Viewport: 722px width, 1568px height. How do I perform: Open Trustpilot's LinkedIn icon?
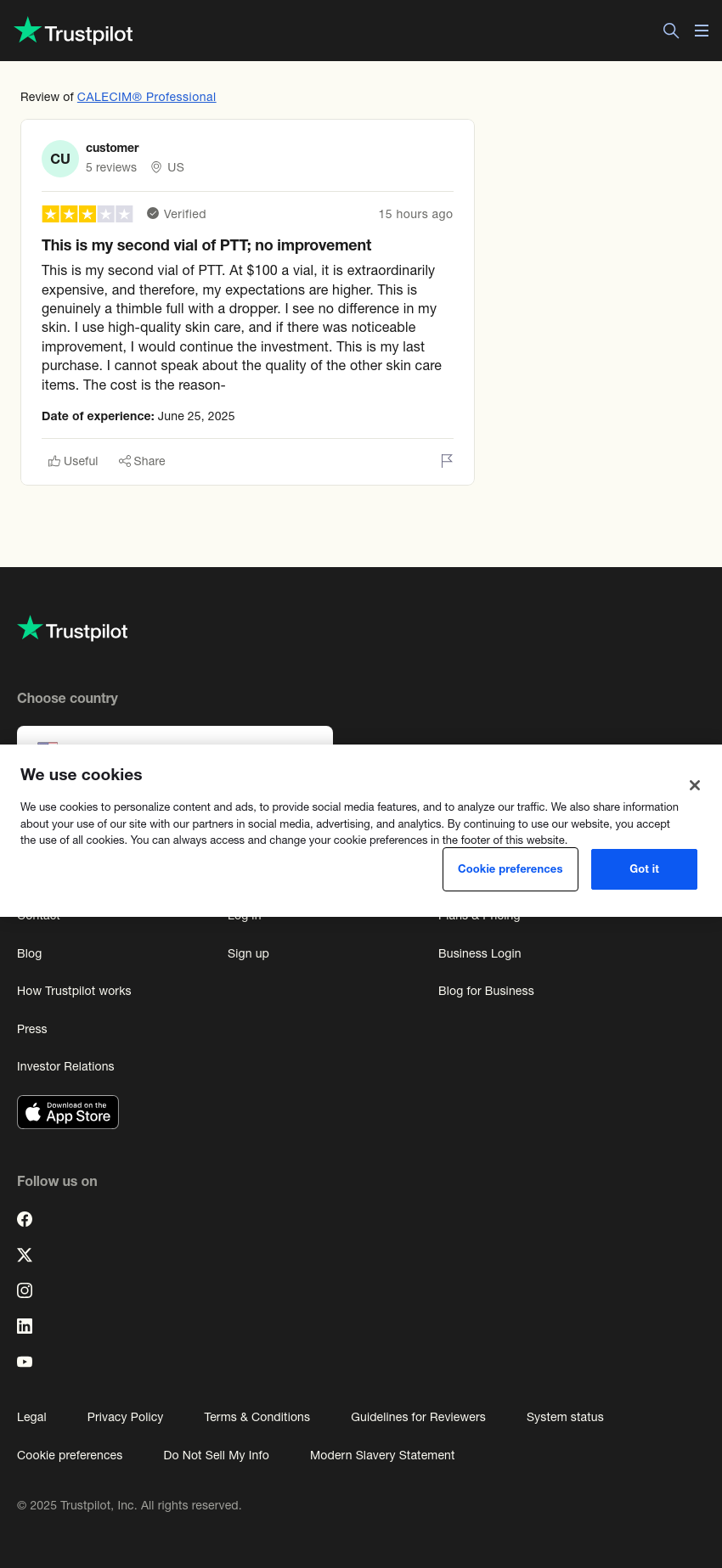click(x=25, y=1326)
